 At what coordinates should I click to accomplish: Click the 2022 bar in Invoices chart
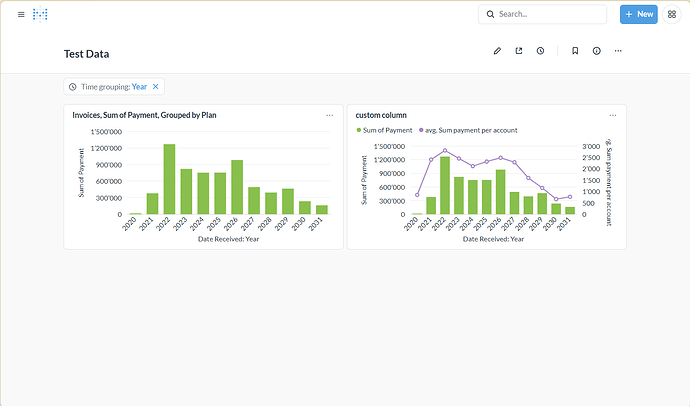[x=169, y=179]
